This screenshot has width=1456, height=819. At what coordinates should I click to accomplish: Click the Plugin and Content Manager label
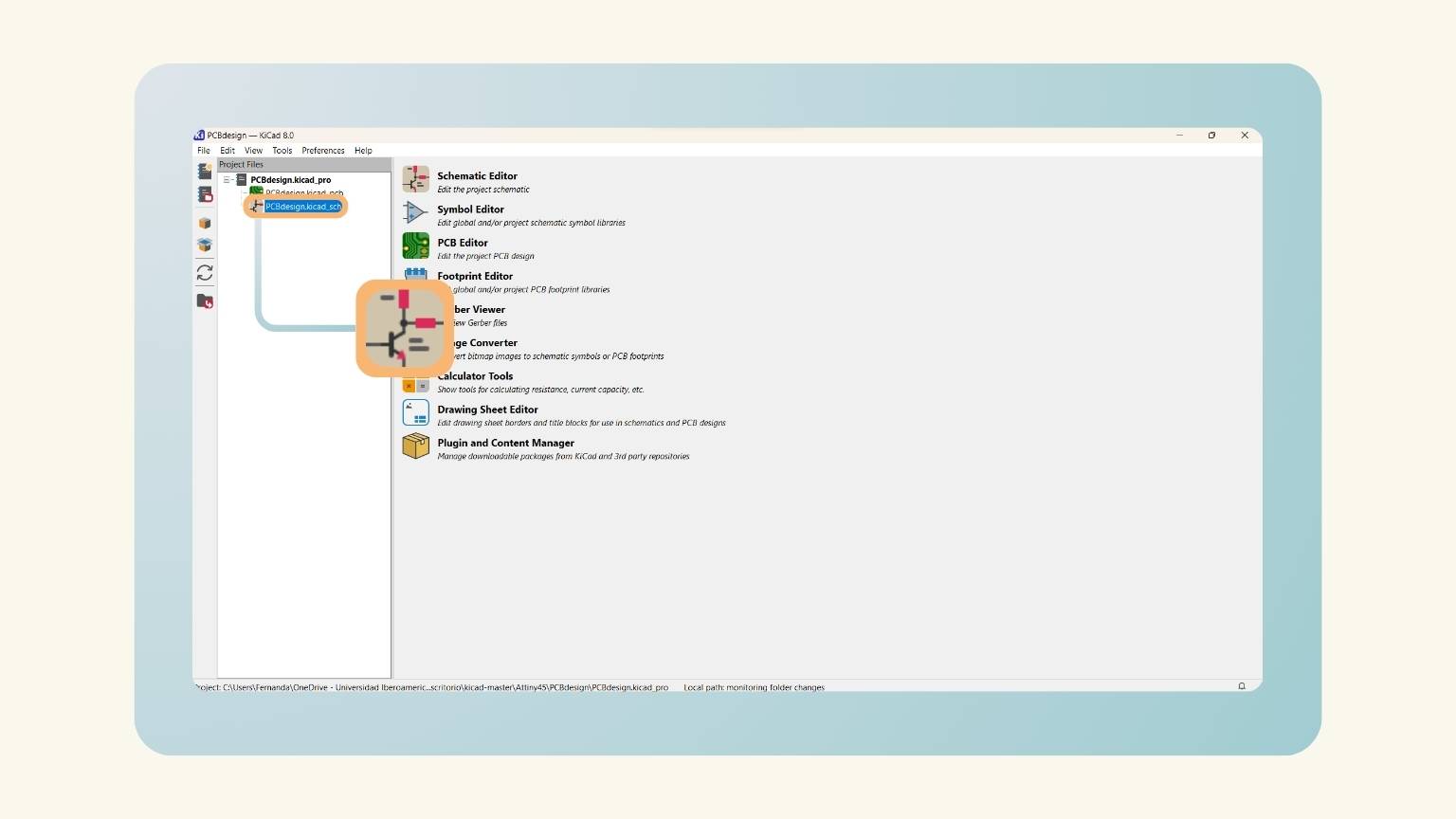click(x=505, y=443)
